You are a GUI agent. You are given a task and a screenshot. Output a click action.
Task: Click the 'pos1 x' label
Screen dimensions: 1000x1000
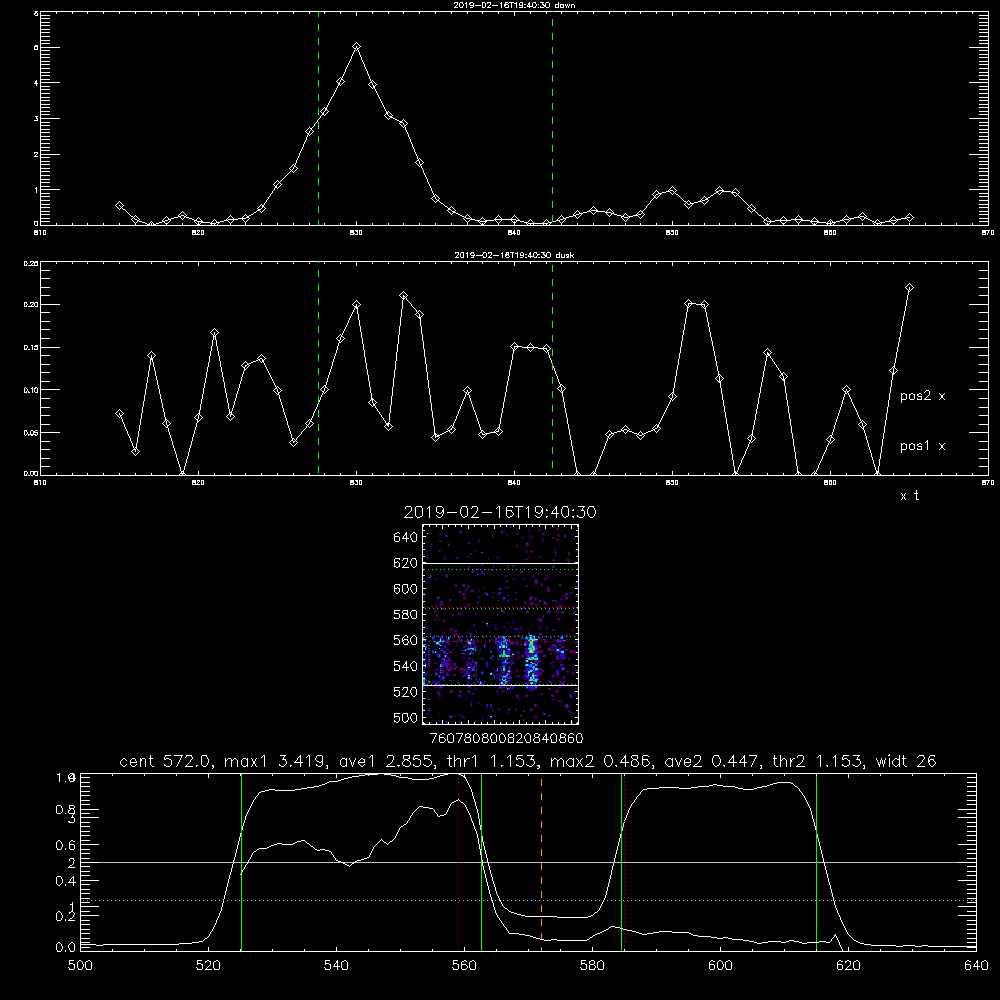tap(922, 446)
